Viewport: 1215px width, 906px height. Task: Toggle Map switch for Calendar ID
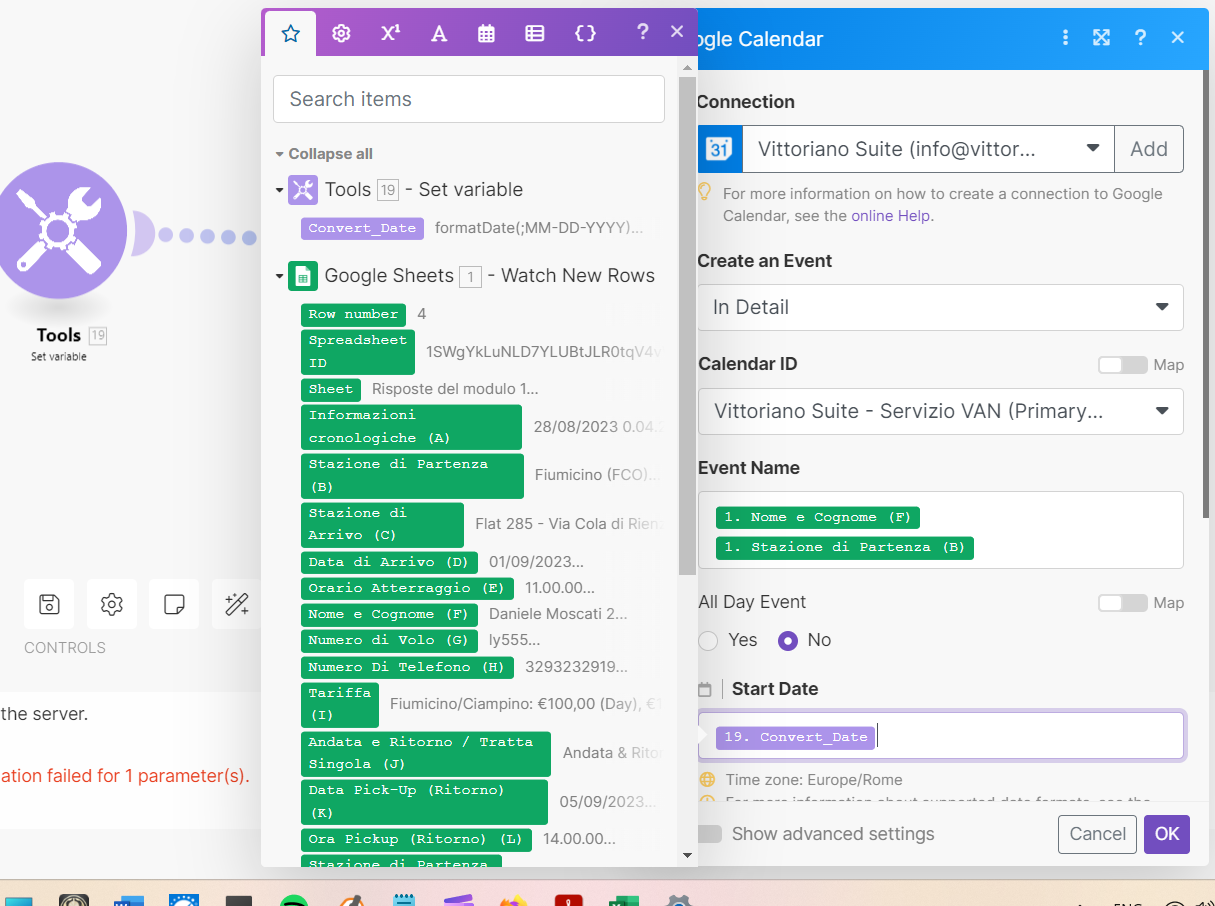click(1123, 365)
